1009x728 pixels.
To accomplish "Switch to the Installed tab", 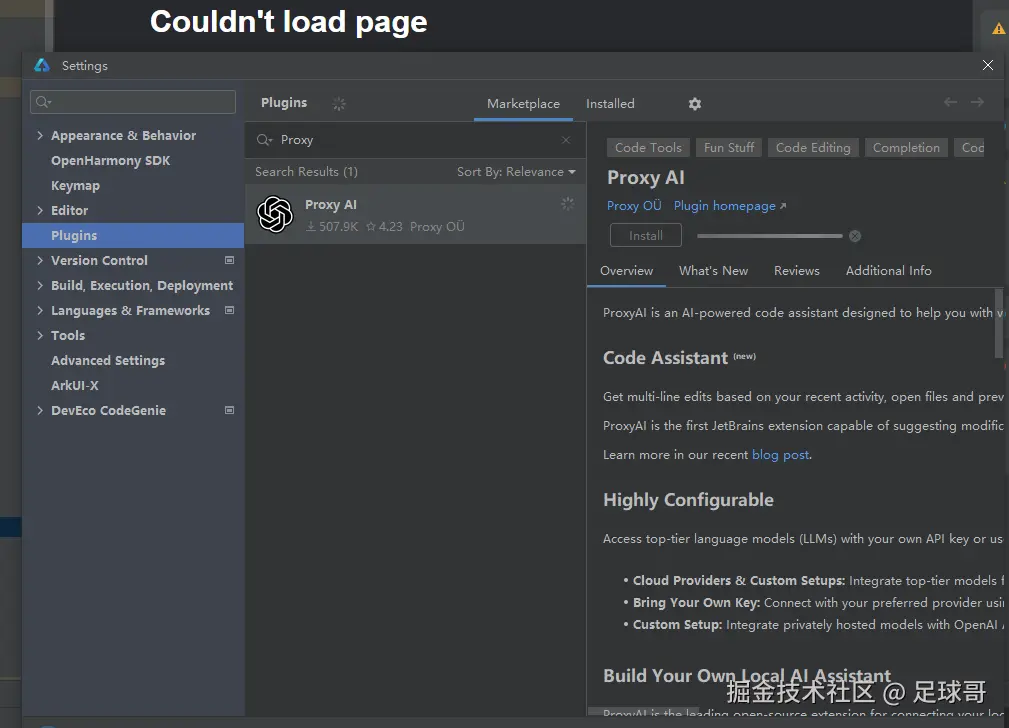I will click(x=610, y=104).
